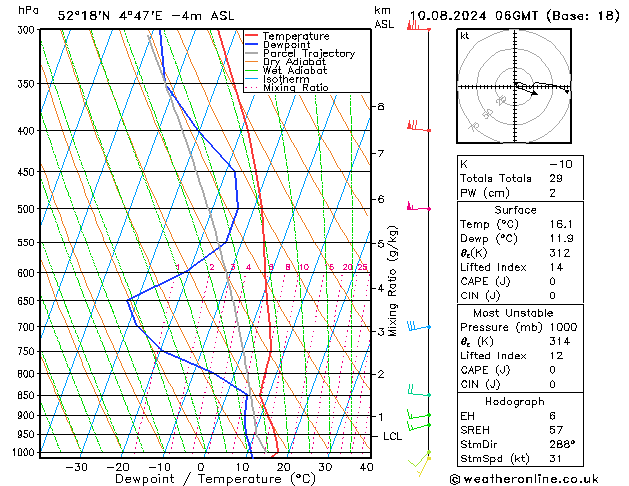Click the StmDir value 288°
Image resolution: width=629 pixels, height=486 pixels.
[562, 444]
